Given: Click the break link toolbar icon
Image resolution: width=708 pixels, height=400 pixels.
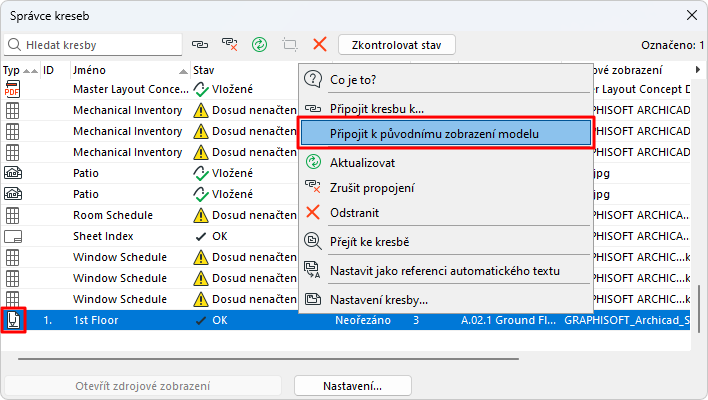Looking at the screenshot, I should [230, 45].
